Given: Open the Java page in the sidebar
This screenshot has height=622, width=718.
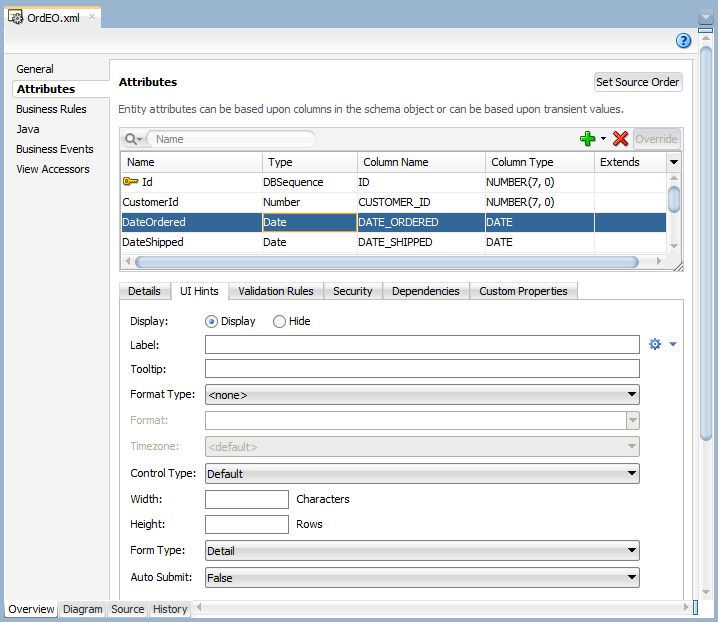Looking at the screenshot, I should coord(28,129).
